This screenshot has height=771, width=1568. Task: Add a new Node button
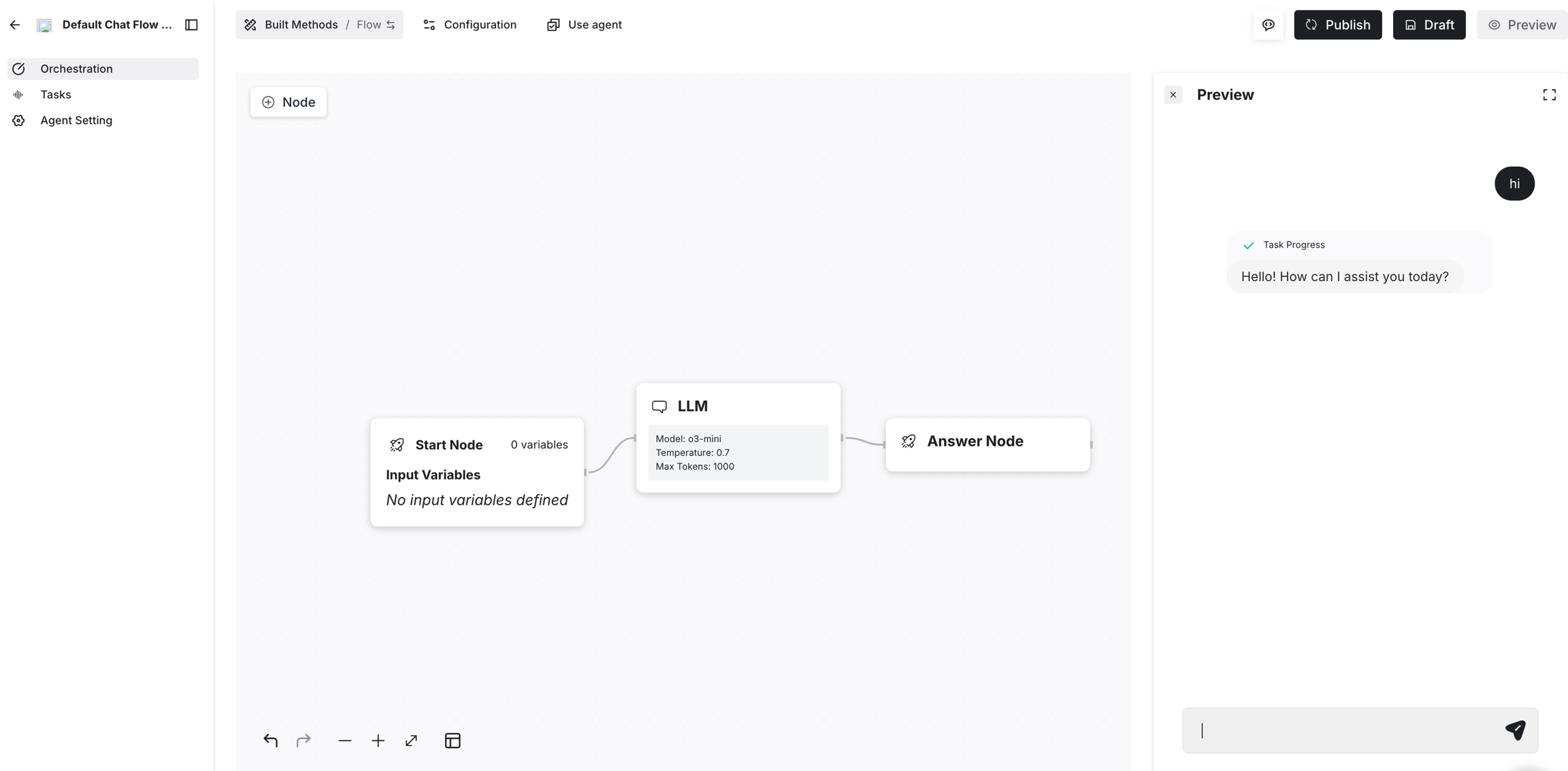click(x=289, y=102)
